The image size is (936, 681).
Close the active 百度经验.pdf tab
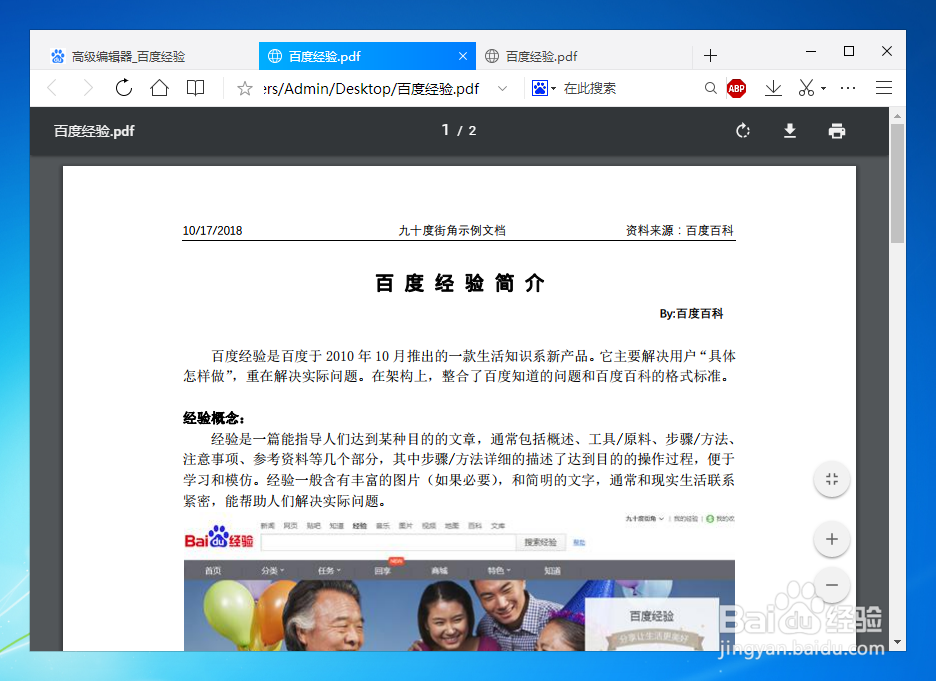click(x=463, y=56)
